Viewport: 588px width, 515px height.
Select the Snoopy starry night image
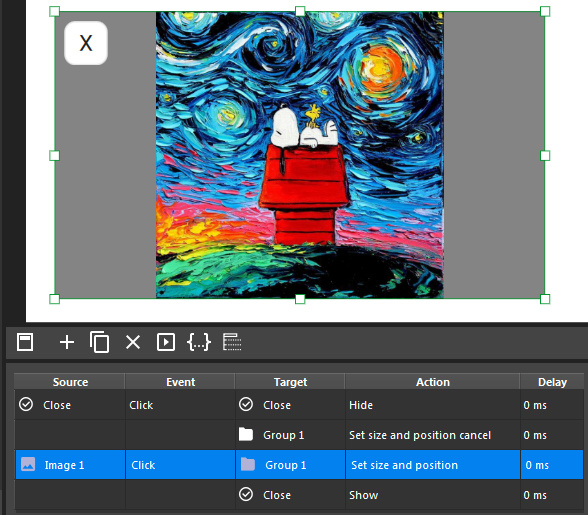click(300, 155)
